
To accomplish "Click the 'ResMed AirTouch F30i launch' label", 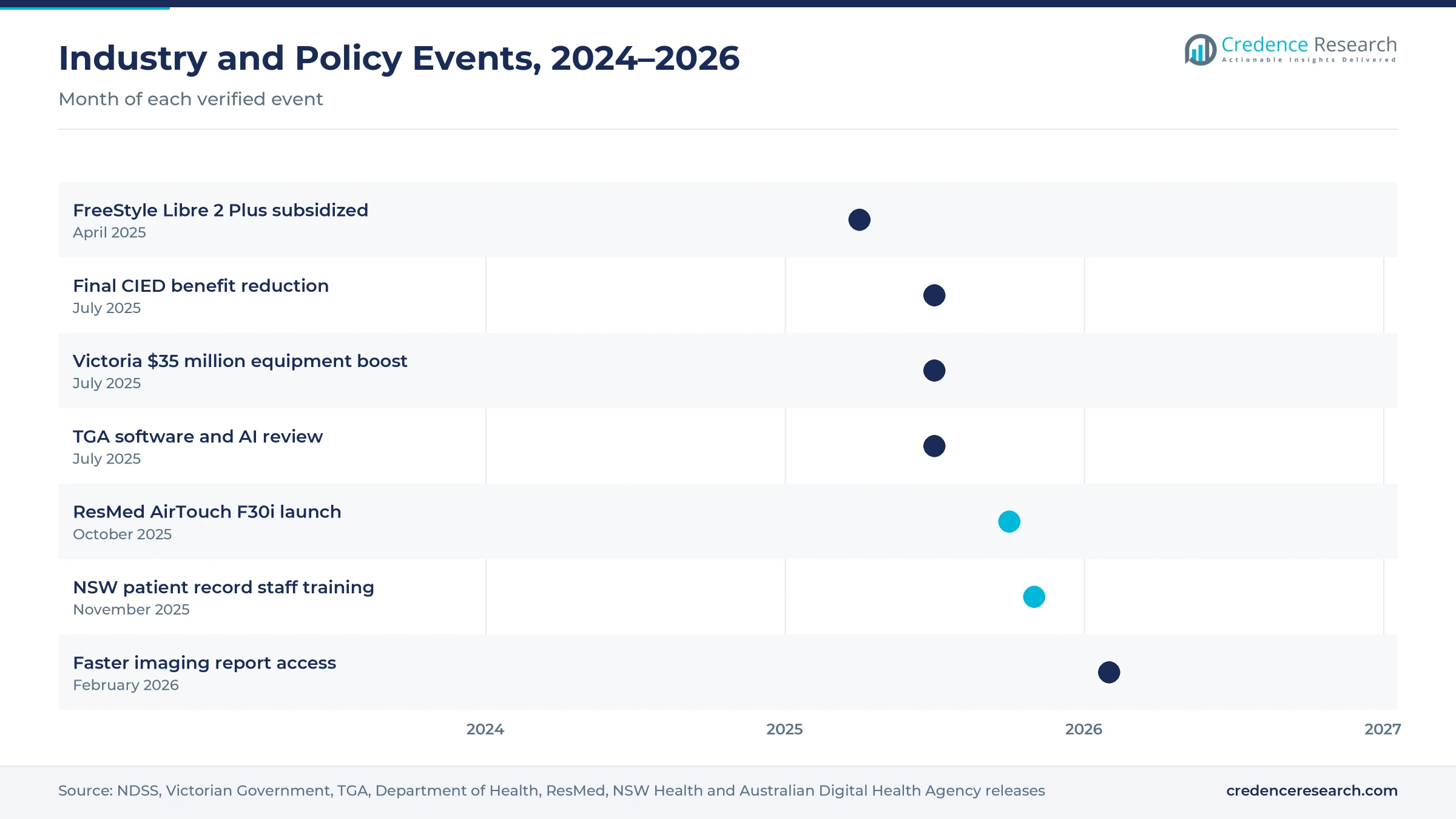I will point(207,511).
